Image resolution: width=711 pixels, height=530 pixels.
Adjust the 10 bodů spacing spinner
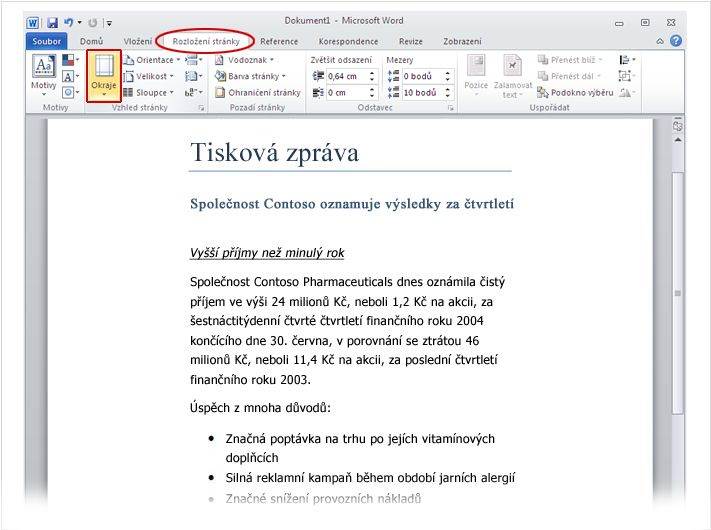click(x=448, y=92)
